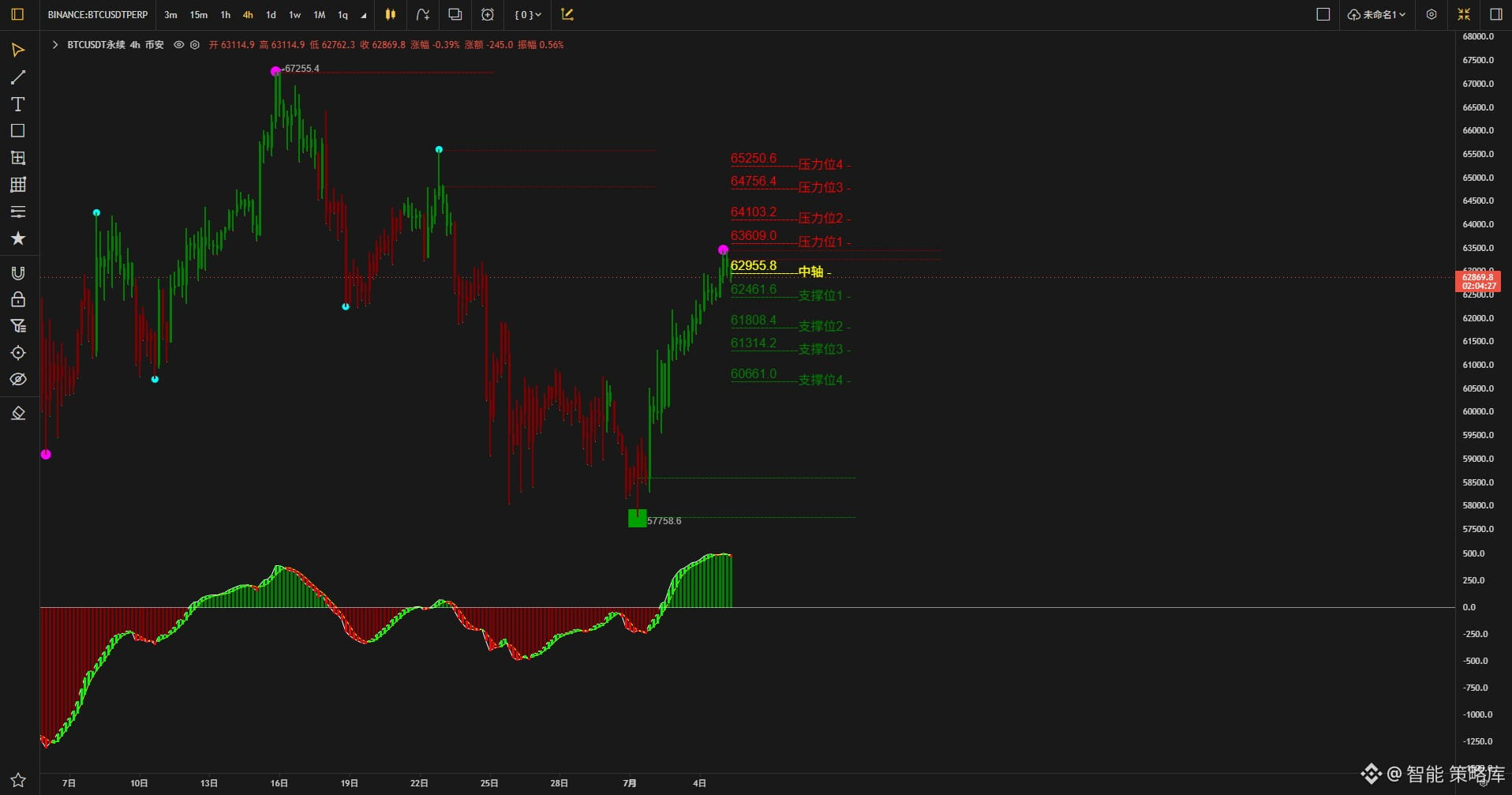Click the 62461.6 支撑位1 support level

tap(790, 292)
